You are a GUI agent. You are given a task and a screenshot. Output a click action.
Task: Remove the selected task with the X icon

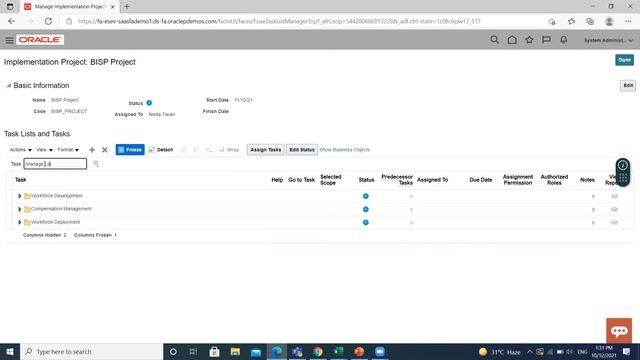point(105,150)
